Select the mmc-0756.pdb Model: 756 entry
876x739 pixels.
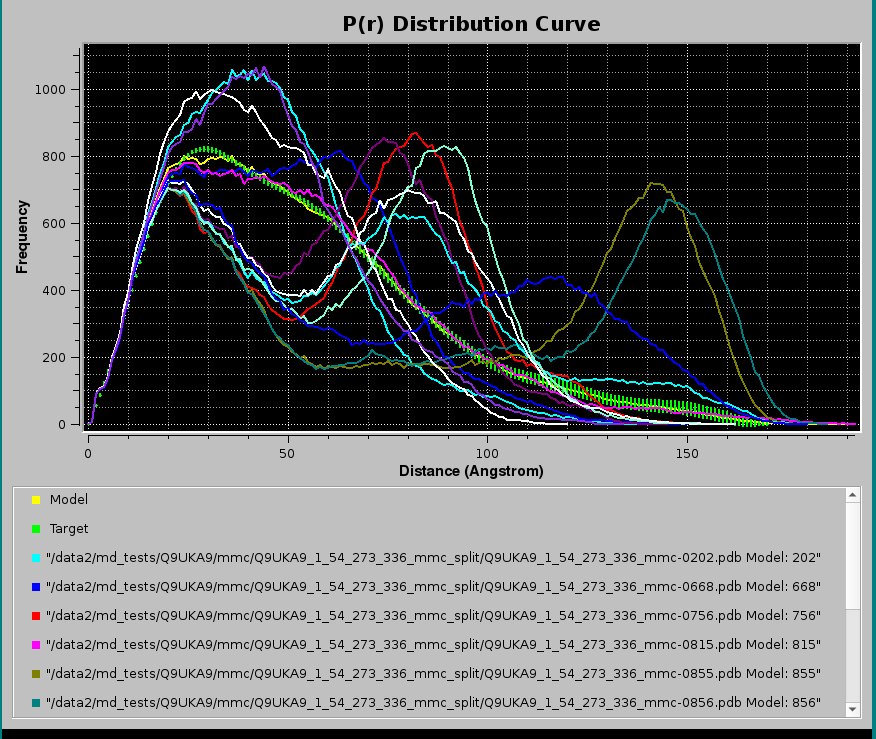click(x=435, y=616)
